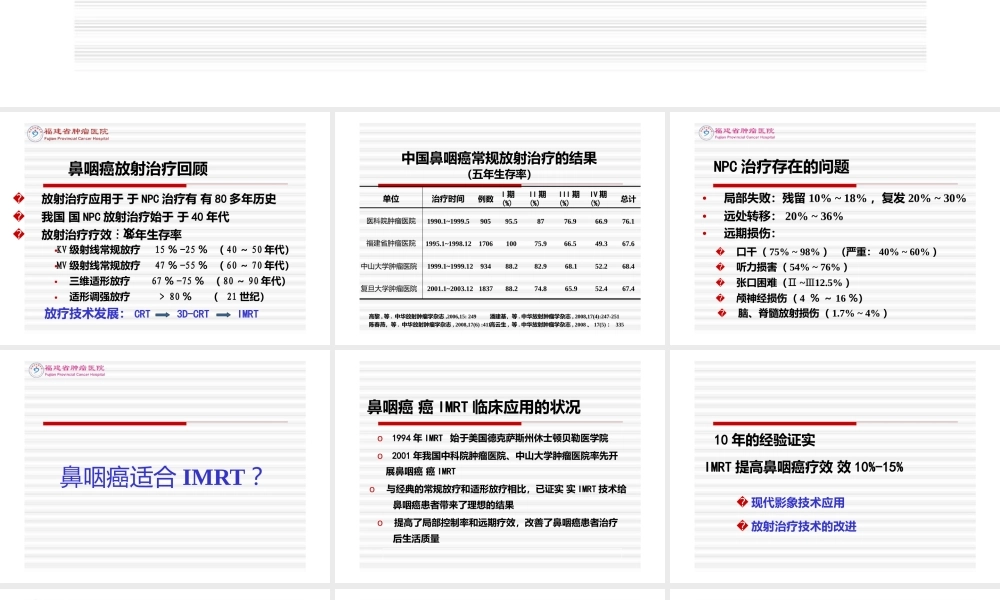Click the arrow between 3D-CRT and IMRT

pyautogui.click(x=223, y=314)
